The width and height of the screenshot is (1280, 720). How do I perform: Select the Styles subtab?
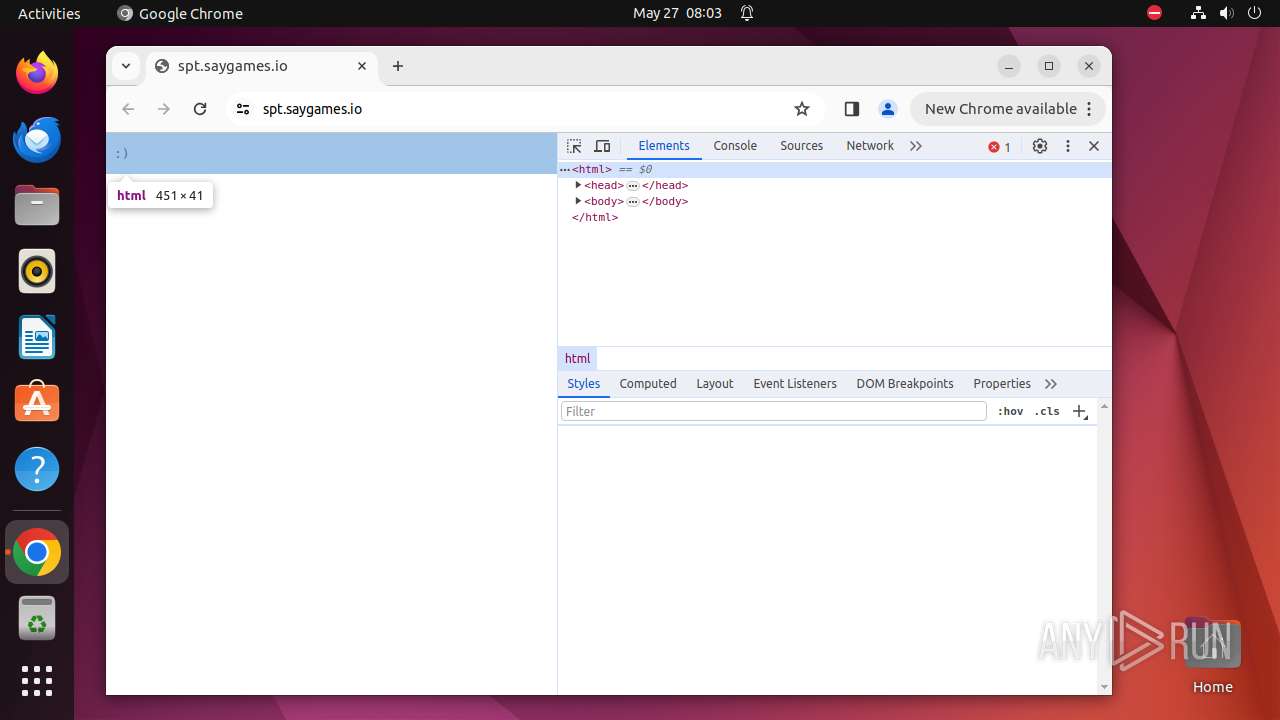click(x=583, y=384)
